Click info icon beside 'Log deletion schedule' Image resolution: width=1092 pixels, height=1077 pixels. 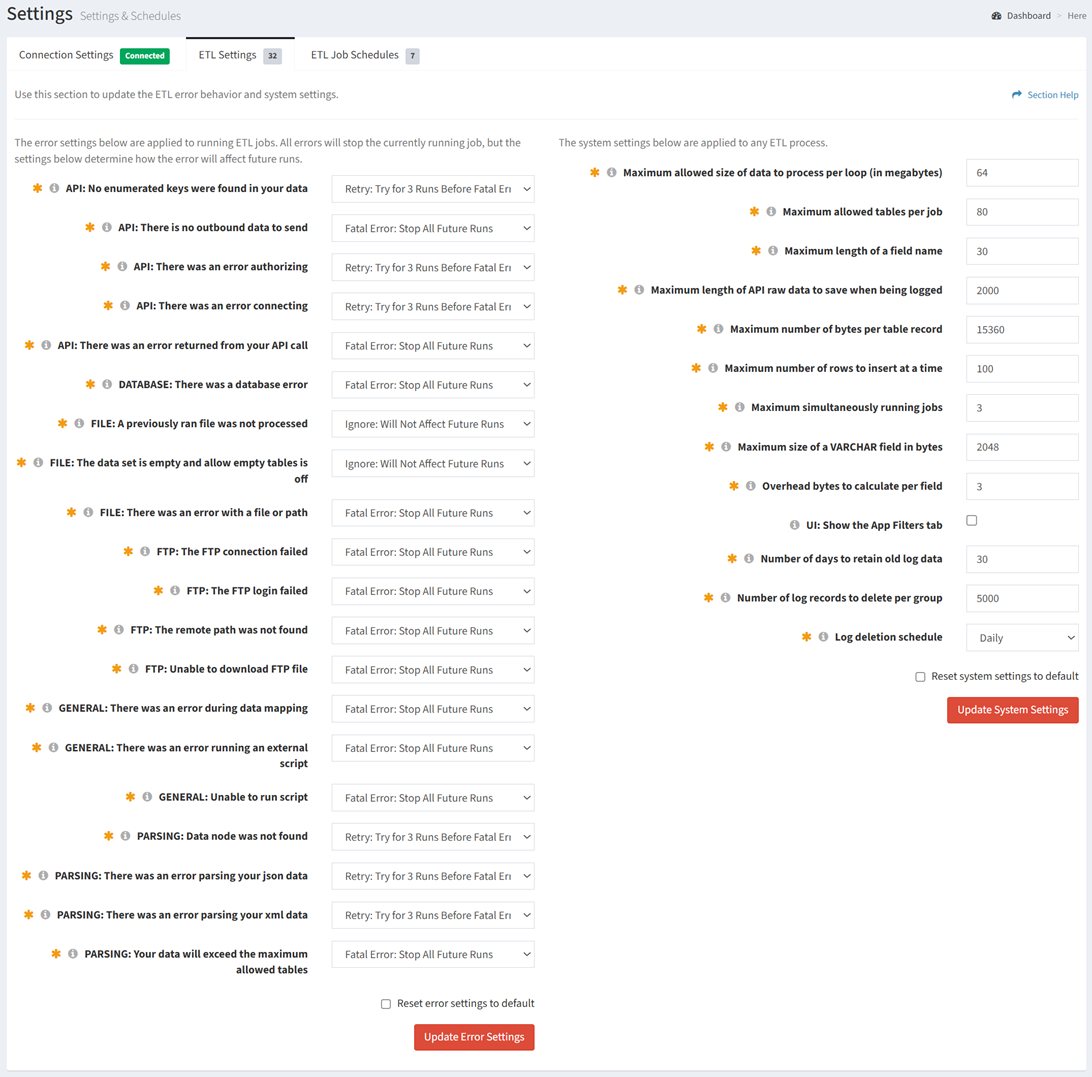point(823,637)
